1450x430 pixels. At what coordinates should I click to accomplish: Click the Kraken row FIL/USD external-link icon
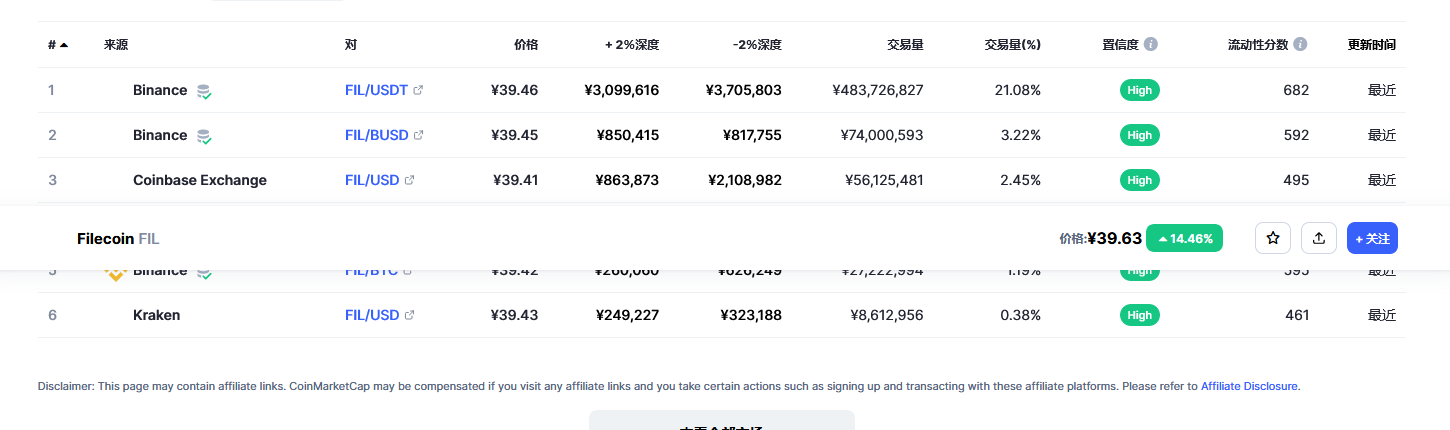410,315
